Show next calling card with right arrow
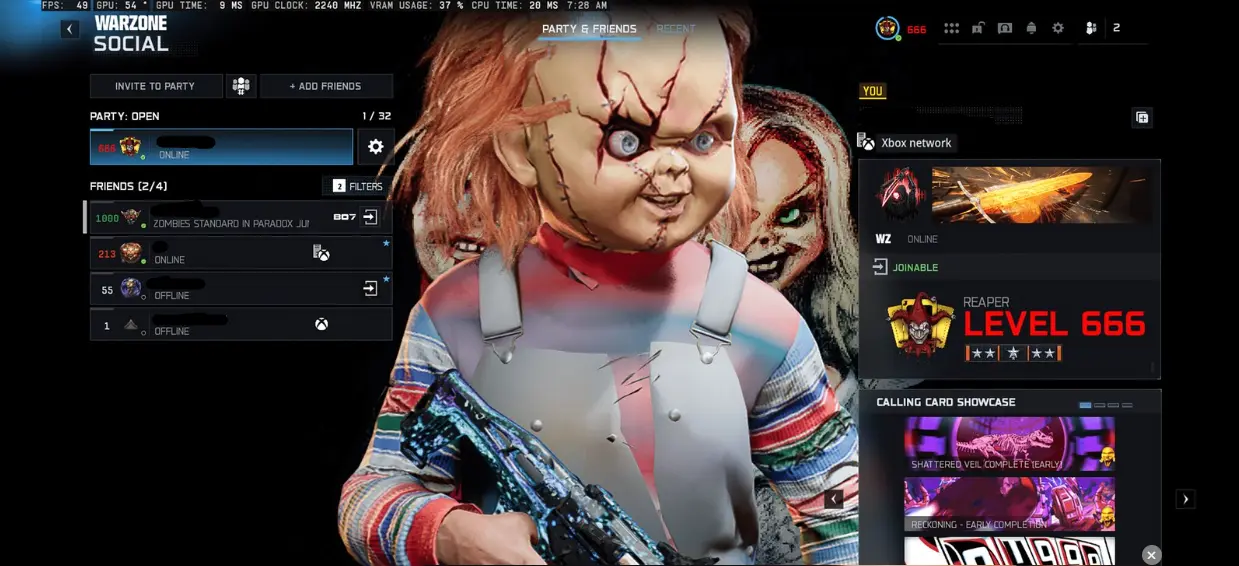The height and width of the screenshot is (566, 1239). tap(1186, 499)
